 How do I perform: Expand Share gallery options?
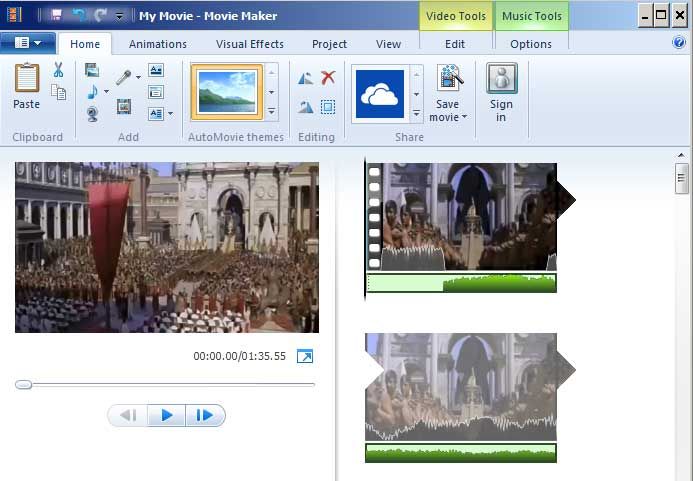[416, 113]
